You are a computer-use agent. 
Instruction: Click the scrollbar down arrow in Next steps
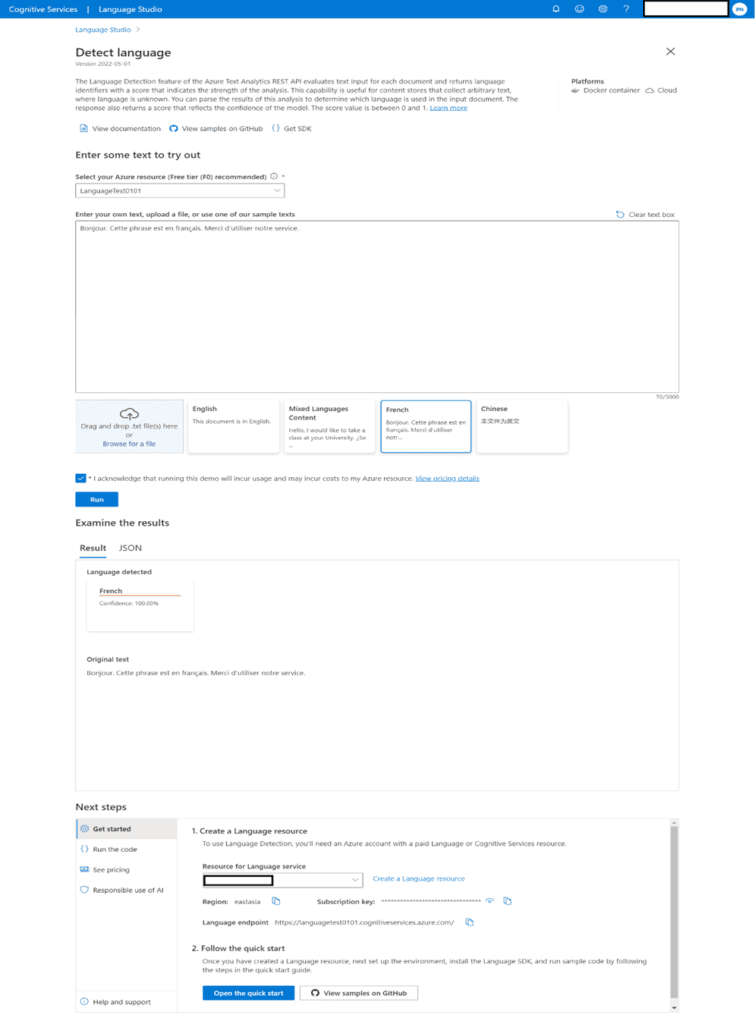(x=674, y=1008)
